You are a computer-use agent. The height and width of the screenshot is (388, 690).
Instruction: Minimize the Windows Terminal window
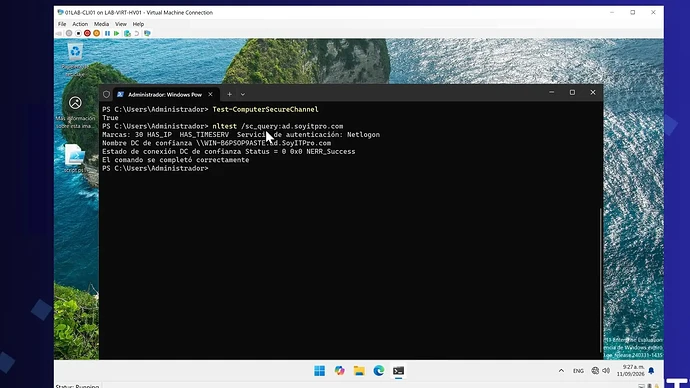tap(551, 92)
